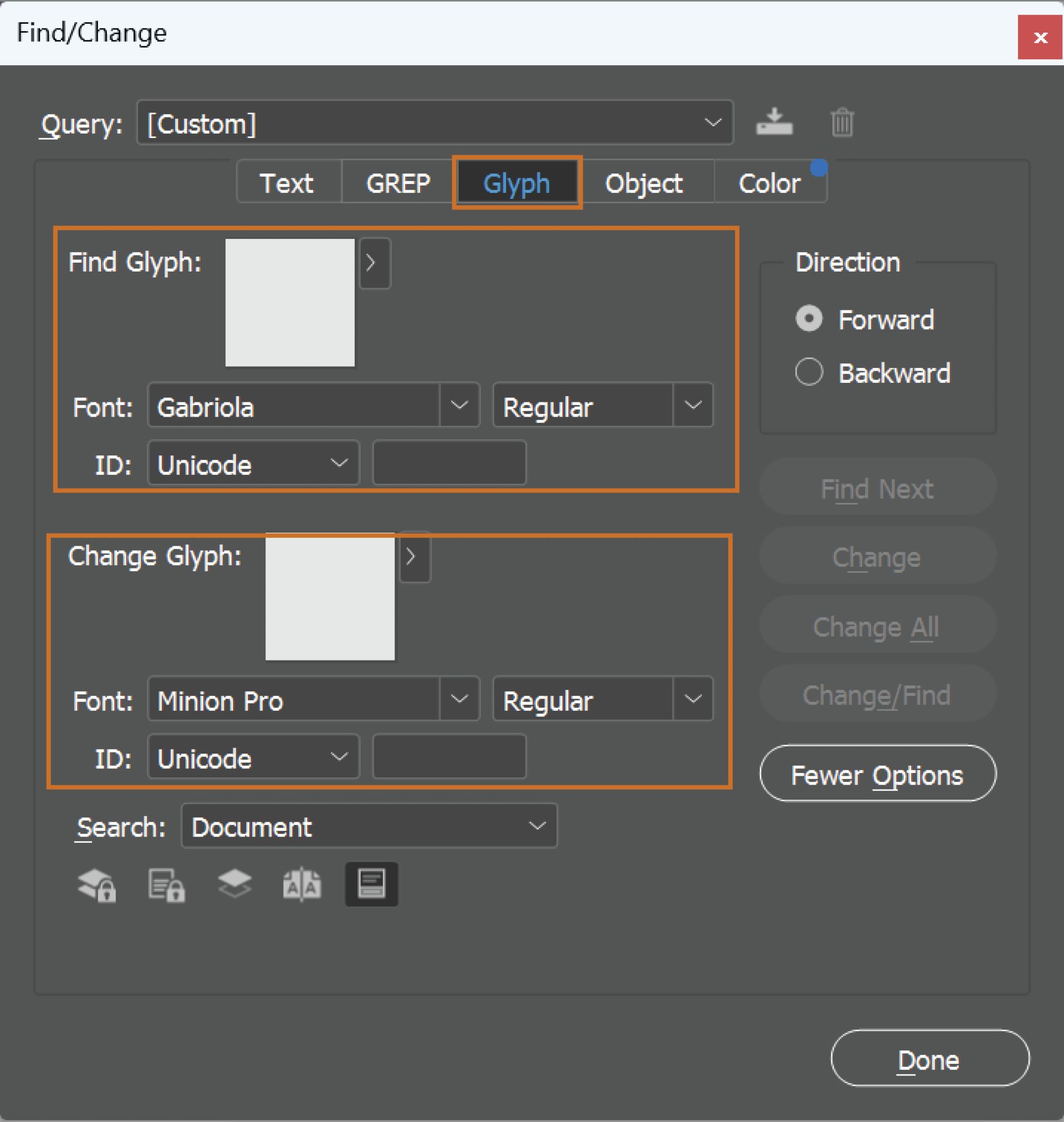Select the Forward direction radio button

(x=809, y=319)
